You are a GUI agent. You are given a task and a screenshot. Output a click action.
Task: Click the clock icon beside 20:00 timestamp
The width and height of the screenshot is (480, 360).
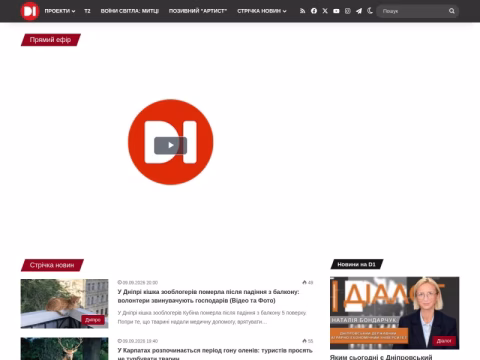(x=120, y=282)
